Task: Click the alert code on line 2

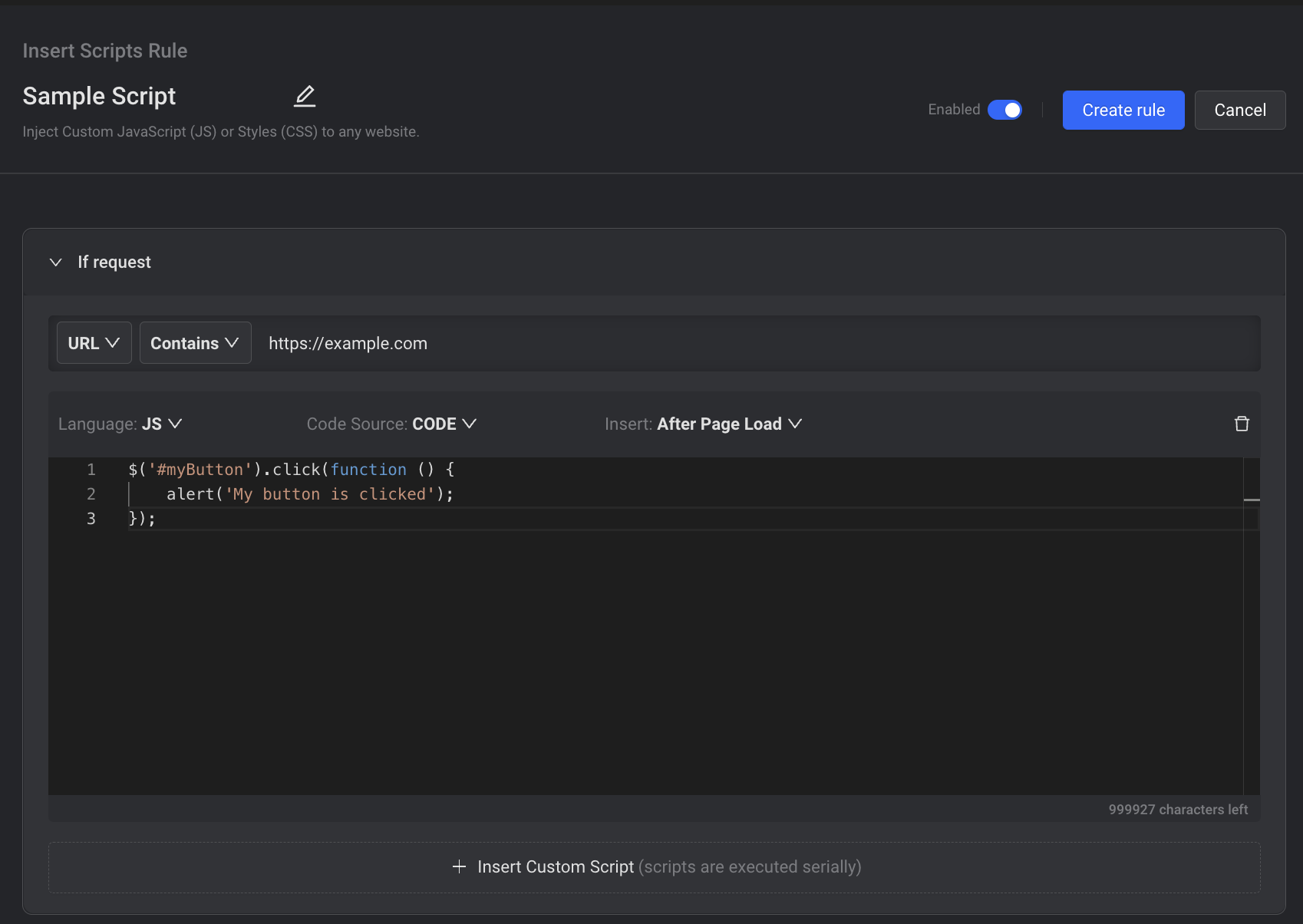Action: (310, 494)
